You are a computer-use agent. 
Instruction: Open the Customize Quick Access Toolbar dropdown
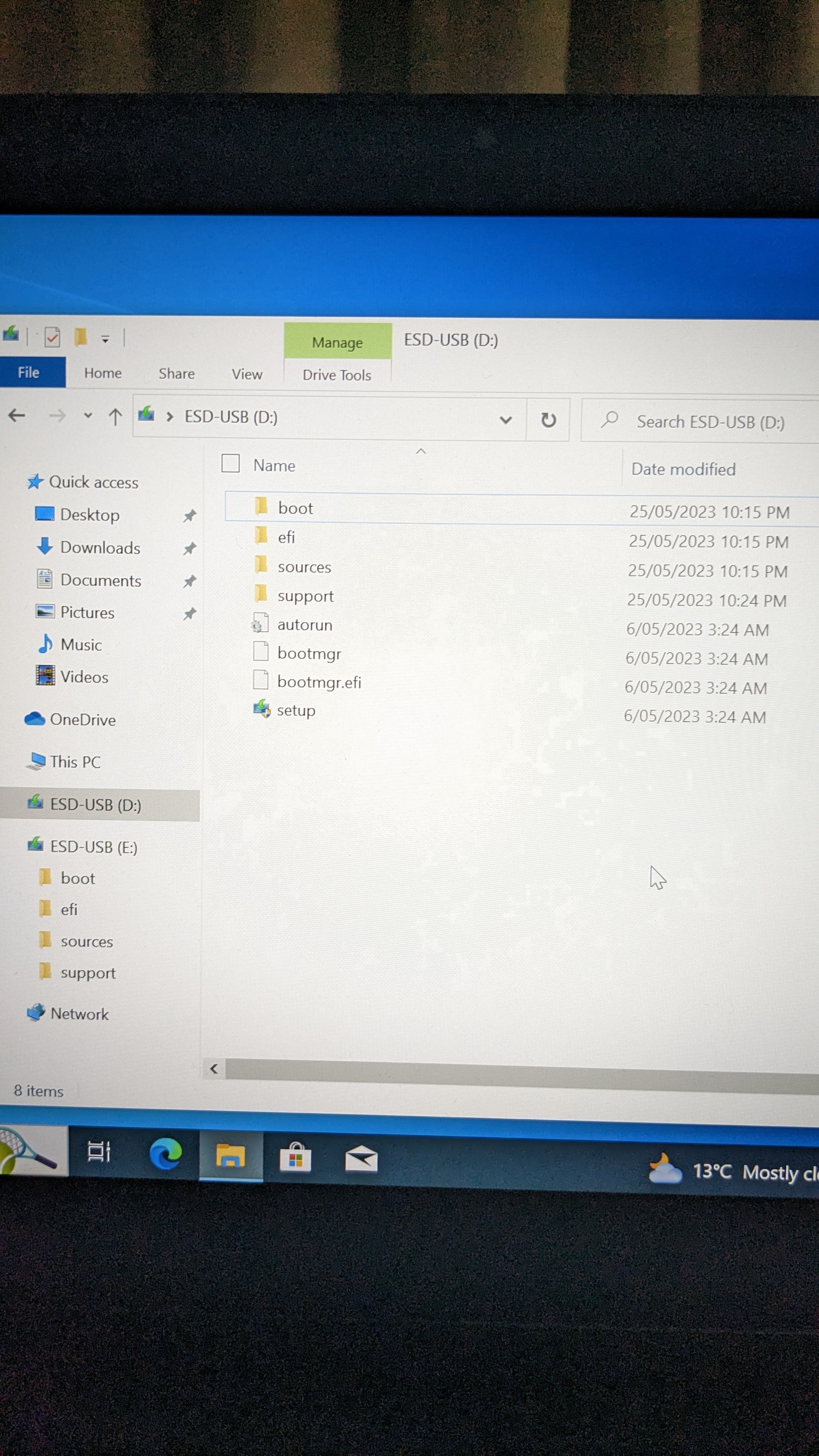coord(105,339)
